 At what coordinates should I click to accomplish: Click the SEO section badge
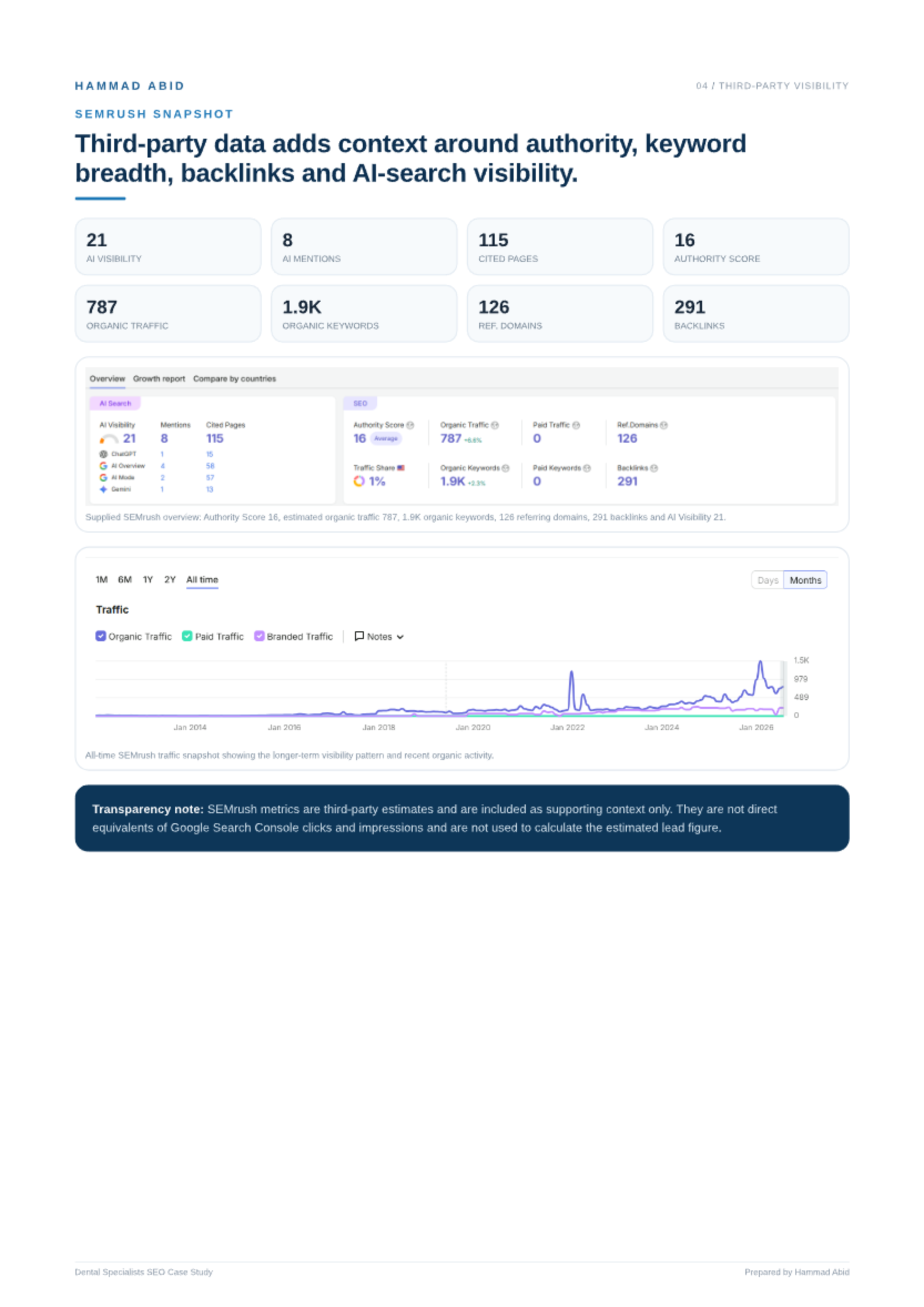click(x=360, y=403)
